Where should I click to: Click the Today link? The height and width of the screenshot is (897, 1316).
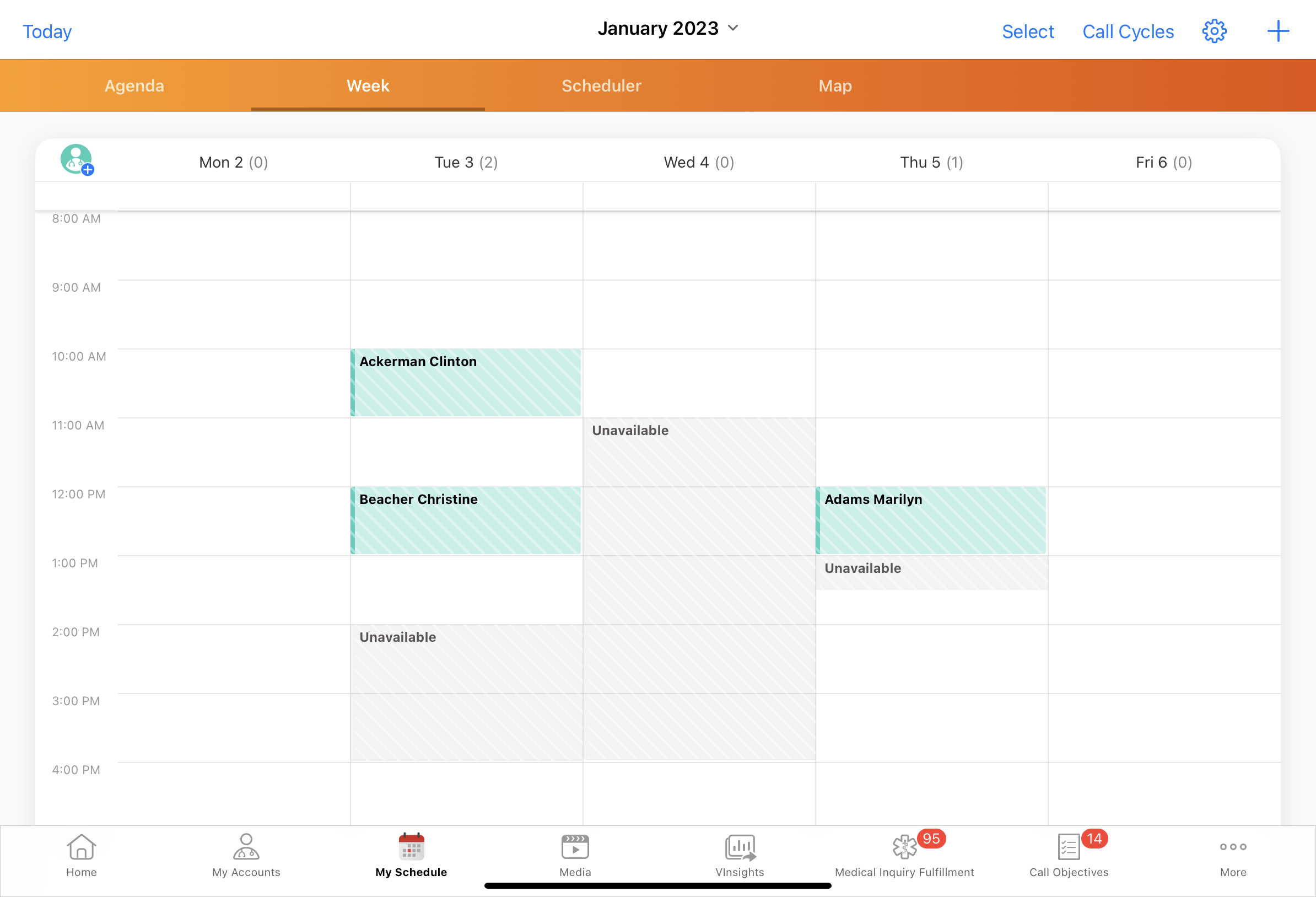[47, 32]
